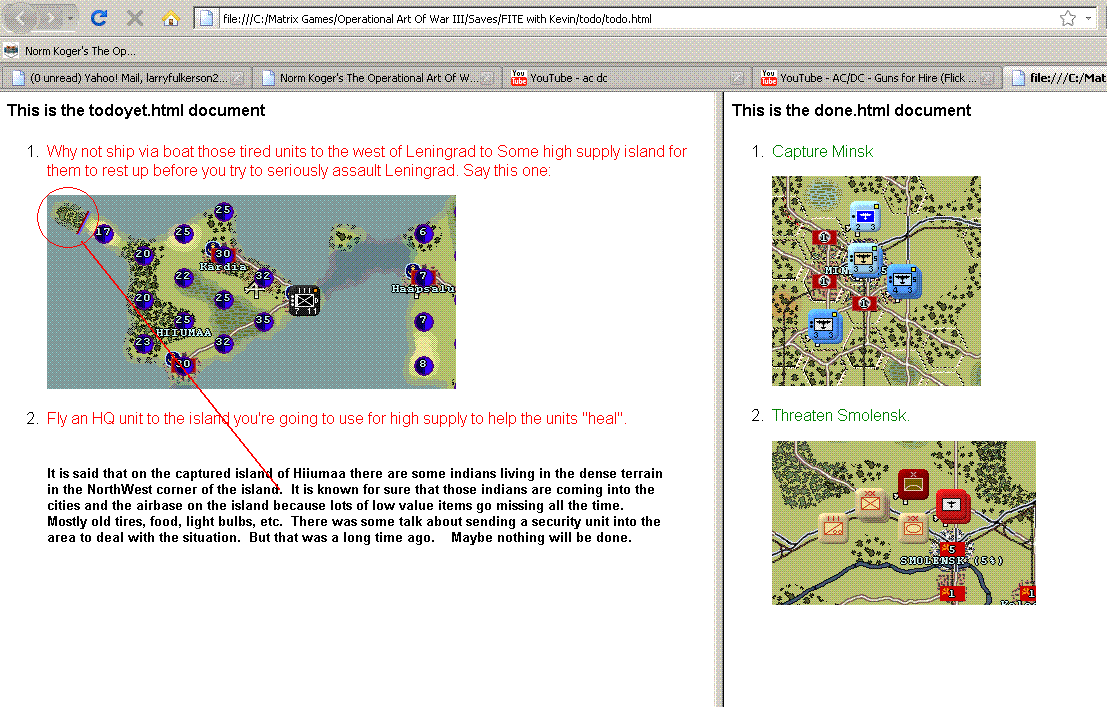1107x707 pixels.
Task: Click the todoyet.html document heading
Action: click(x=136, y=111)
